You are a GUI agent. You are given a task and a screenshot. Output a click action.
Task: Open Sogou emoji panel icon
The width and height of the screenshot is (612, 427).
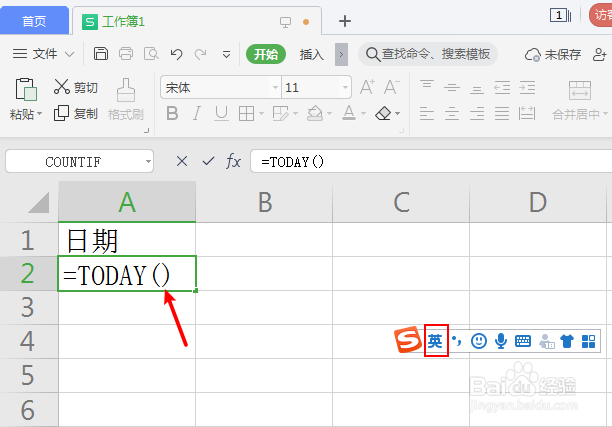pyautogui.click(x=479, y=341)
